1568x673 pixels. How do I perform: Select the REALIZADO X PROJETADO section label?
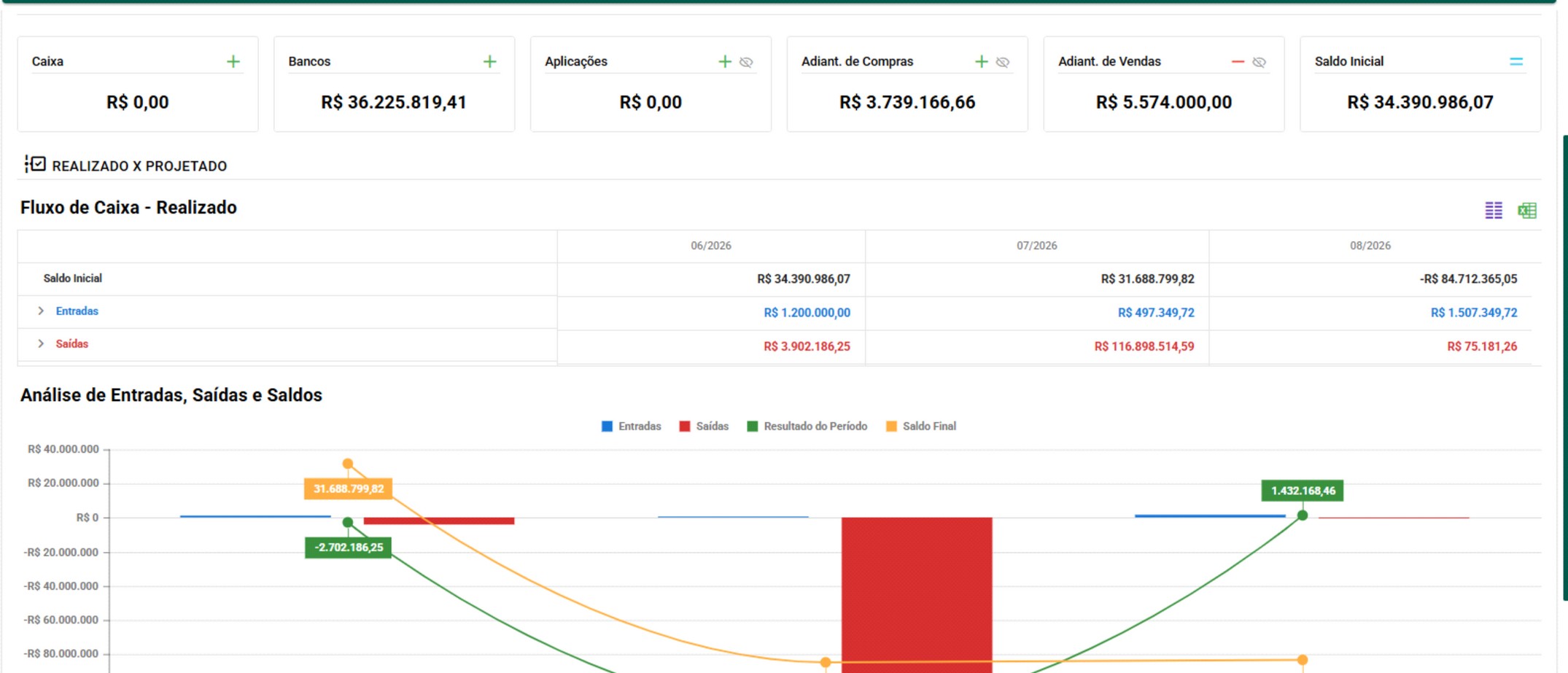pos(139,166)
